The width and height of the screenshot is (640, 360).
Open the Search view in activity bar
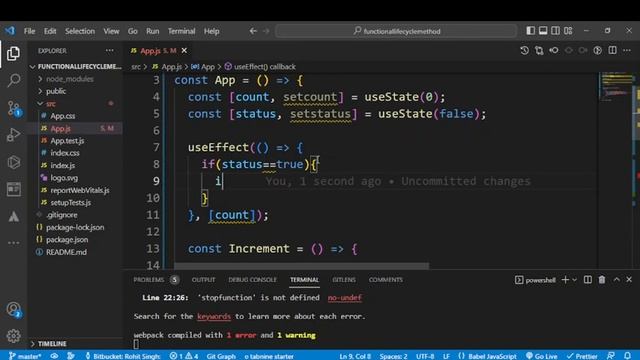tap(13, 80)
